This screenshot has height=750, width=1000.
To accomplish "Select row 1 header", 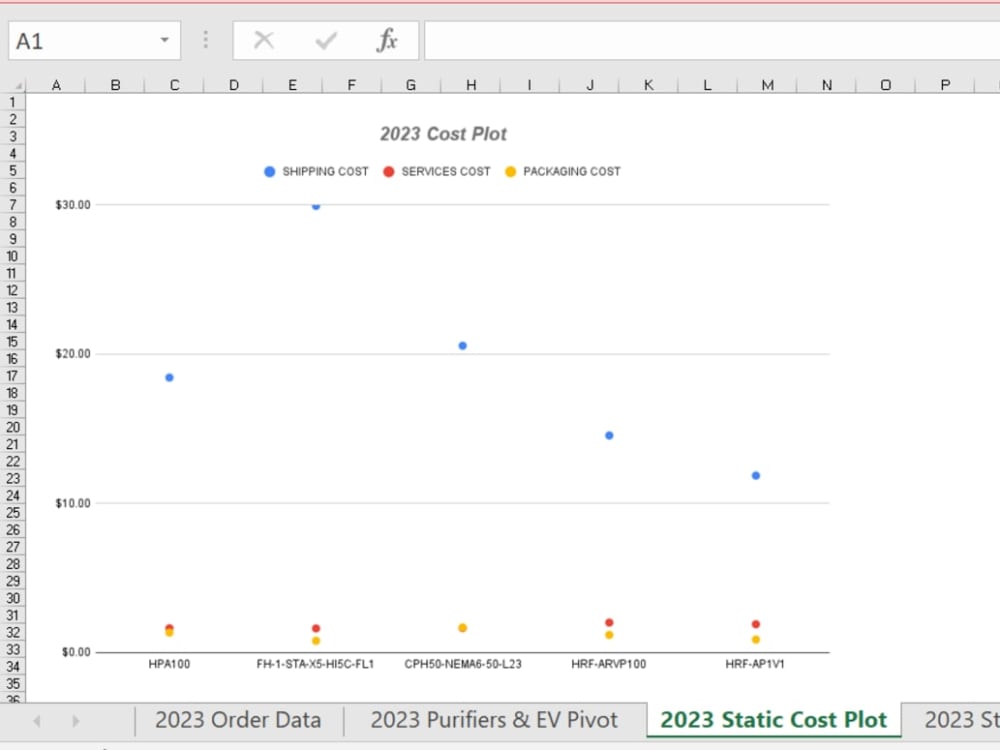I will click(12, 102).
